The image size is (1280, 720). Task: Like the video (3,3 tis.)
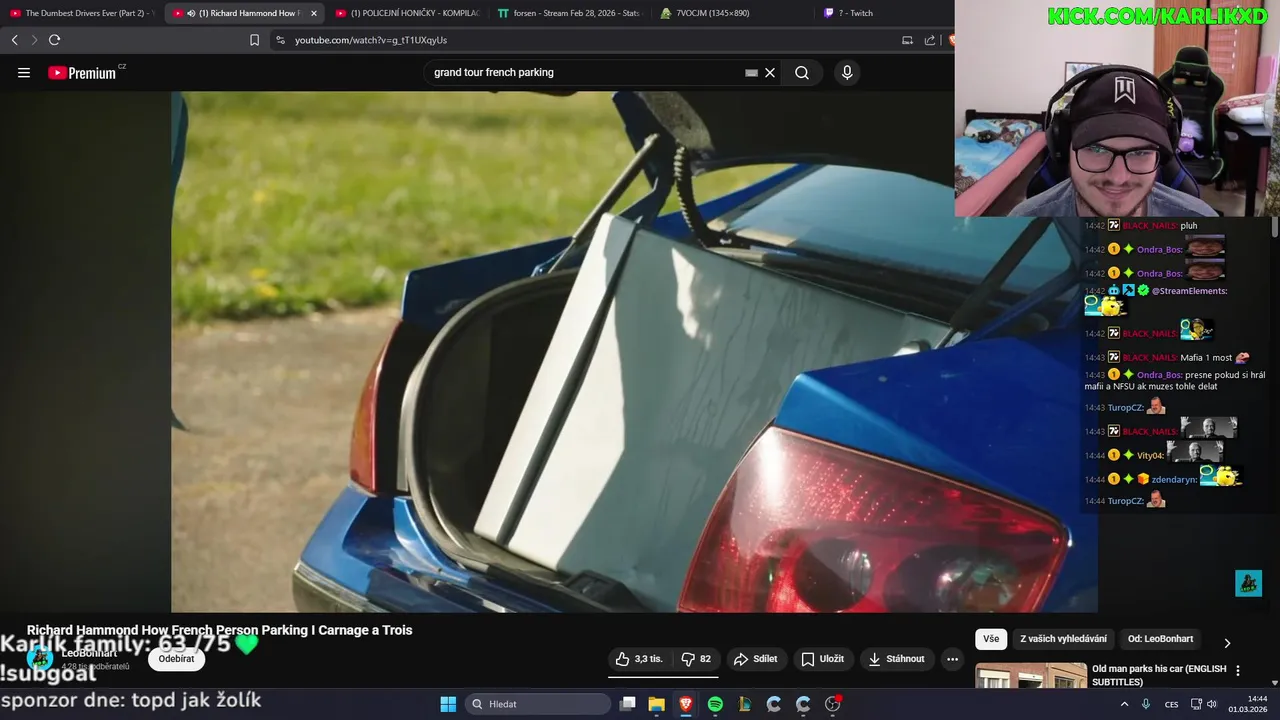coord(639,659)
